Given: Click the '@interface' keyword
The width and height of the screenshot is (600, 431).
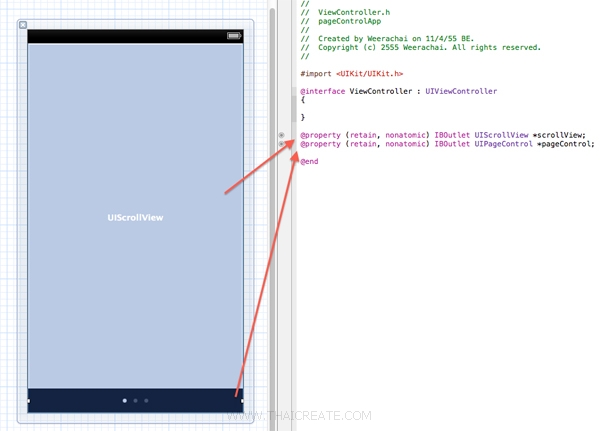Looking at the screenshot, I should (x=323, y=91).
